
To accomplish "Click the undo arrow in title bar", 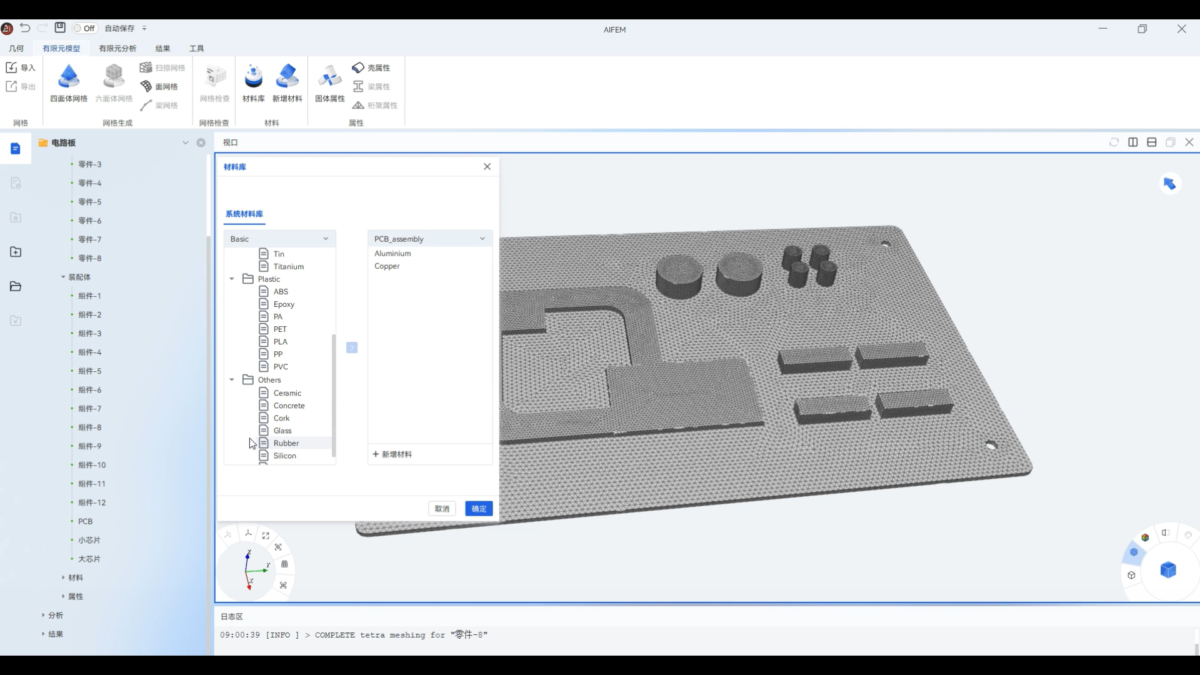I will (x=25, y=28).
